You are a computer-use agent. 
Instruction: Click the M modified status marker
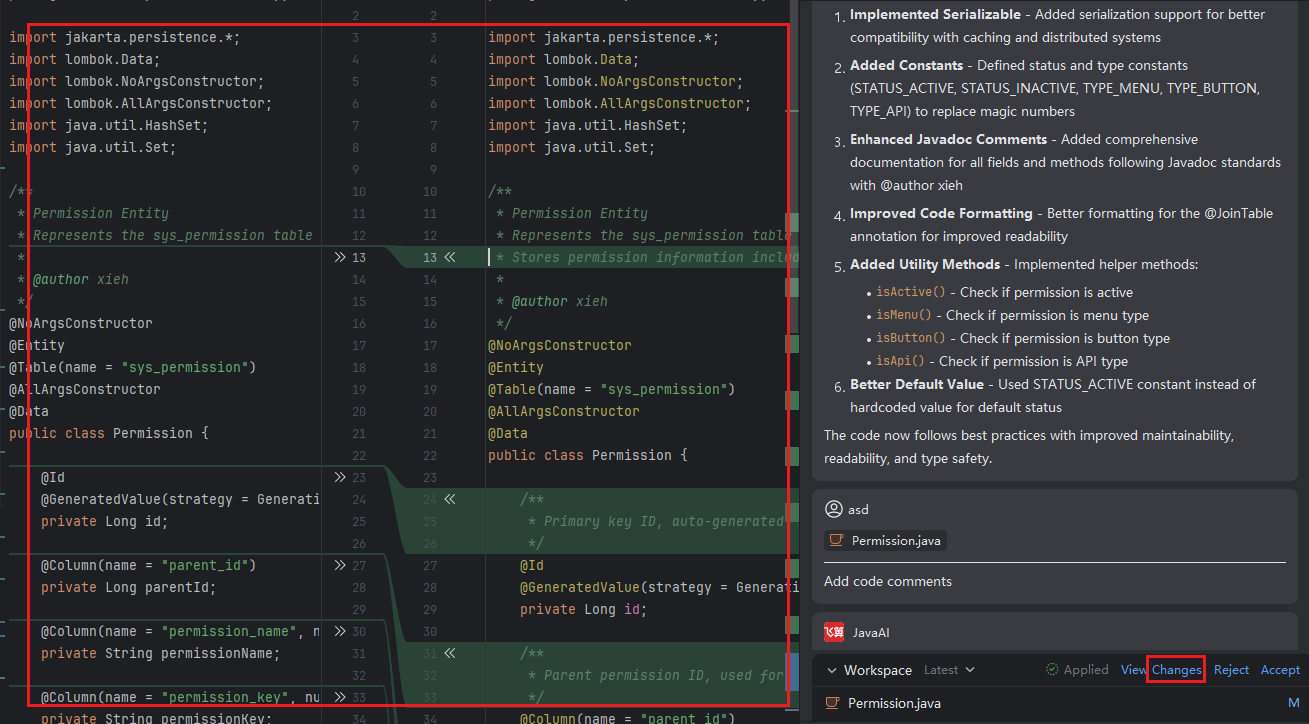pos(1293,703)
